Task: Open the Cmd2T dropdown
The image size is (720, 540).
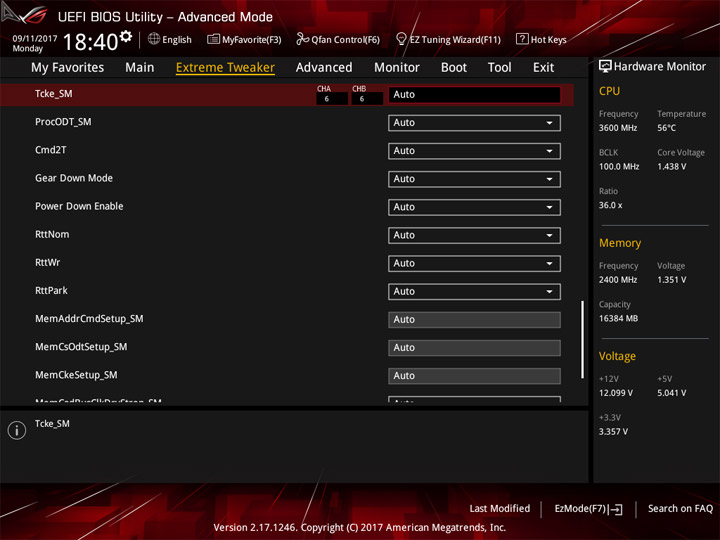Action: [474, 151]
